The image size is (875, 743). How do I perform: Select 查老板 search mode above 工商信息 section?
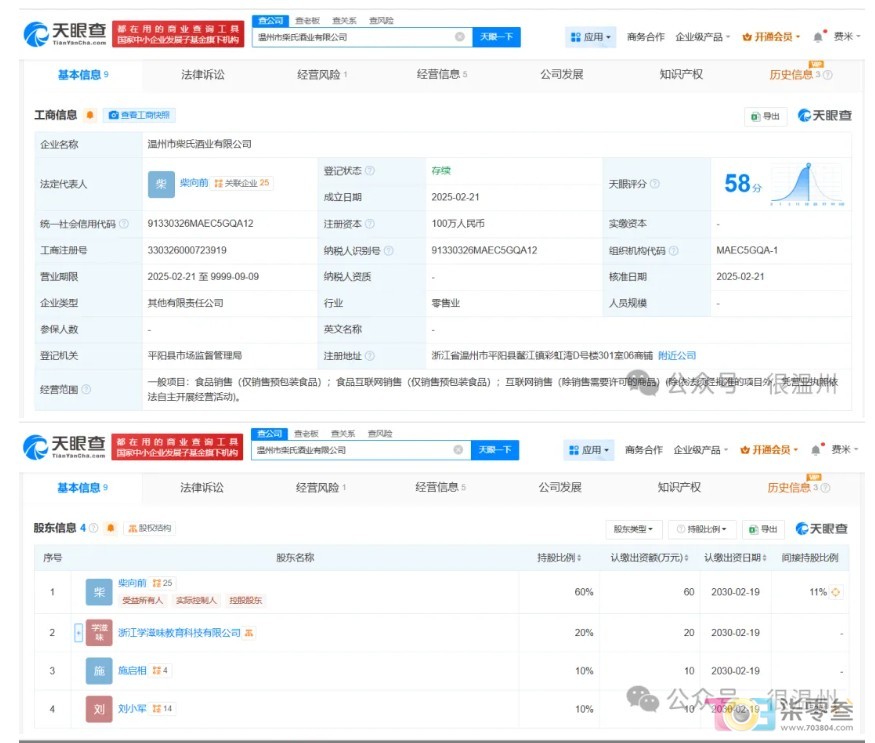tap(307, 21)
